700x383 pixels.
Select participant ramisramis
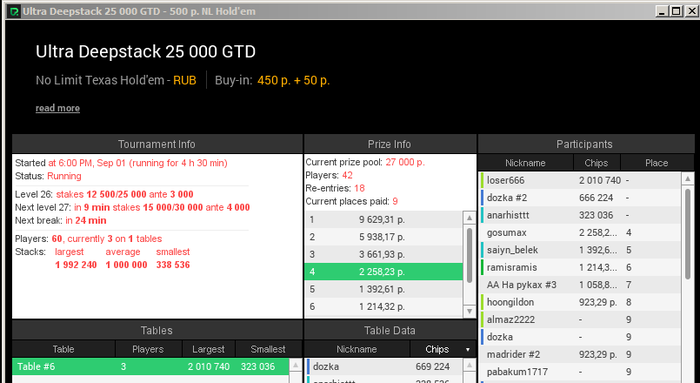(x=580, y=267)
